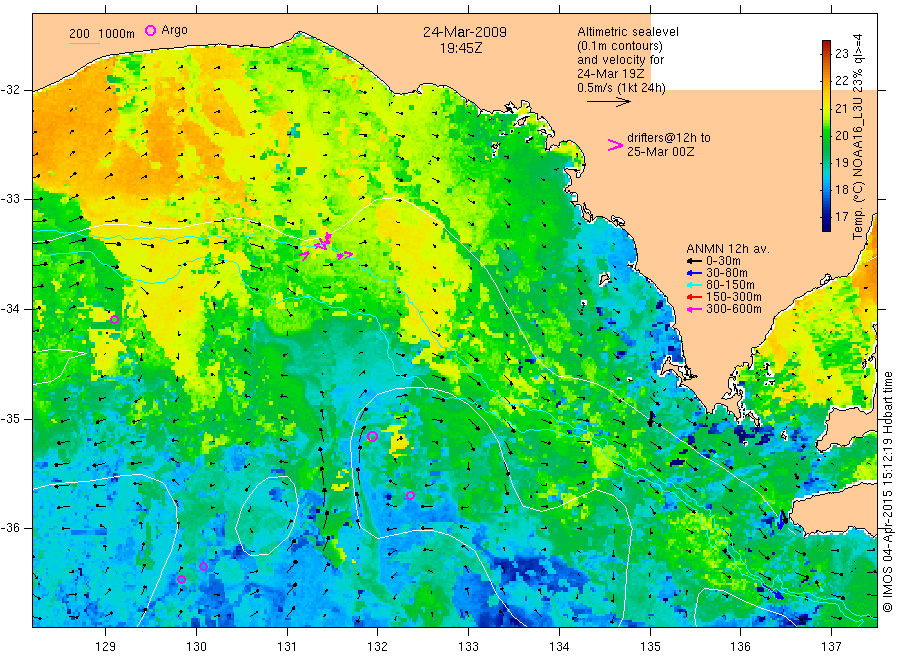This screenshot has height=660, width=900.
Task: Click the IMOS copyright timestamp text
Action: click(887, 491)
